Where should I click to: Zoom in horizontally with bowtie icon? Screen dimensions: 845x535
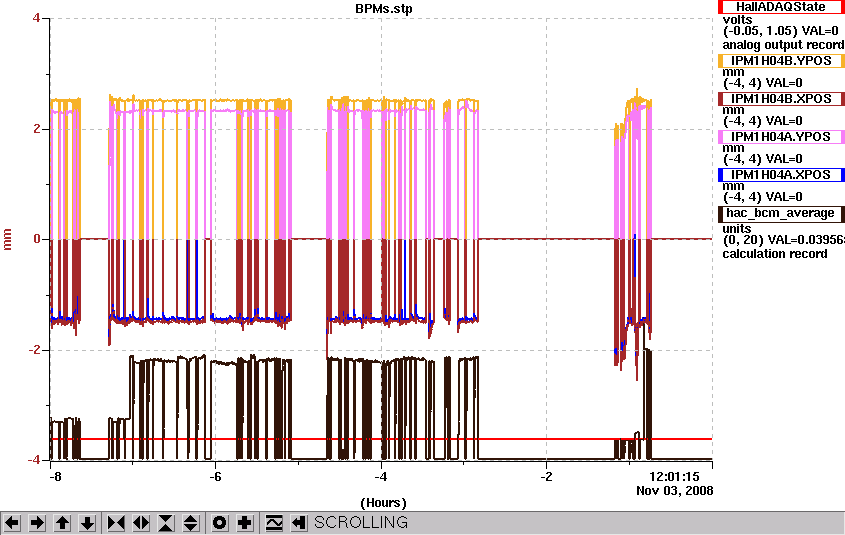(x=116, y=523)
